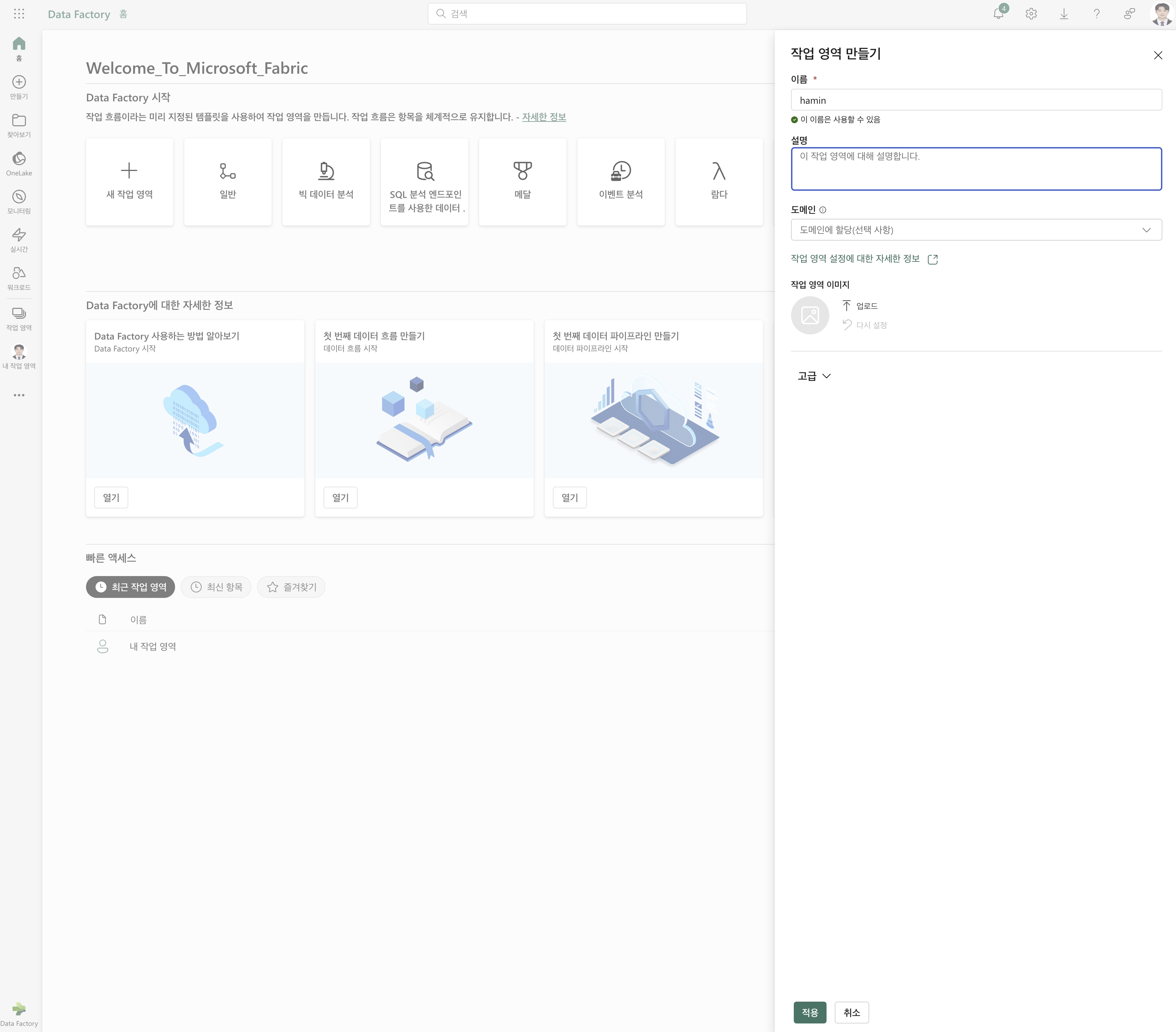Image resolution: width=1176 pixels, height=1032 pixels.
Task: Click 열기 on 첫 번째 데이터 흐름 card
Action: coord(341,498)
